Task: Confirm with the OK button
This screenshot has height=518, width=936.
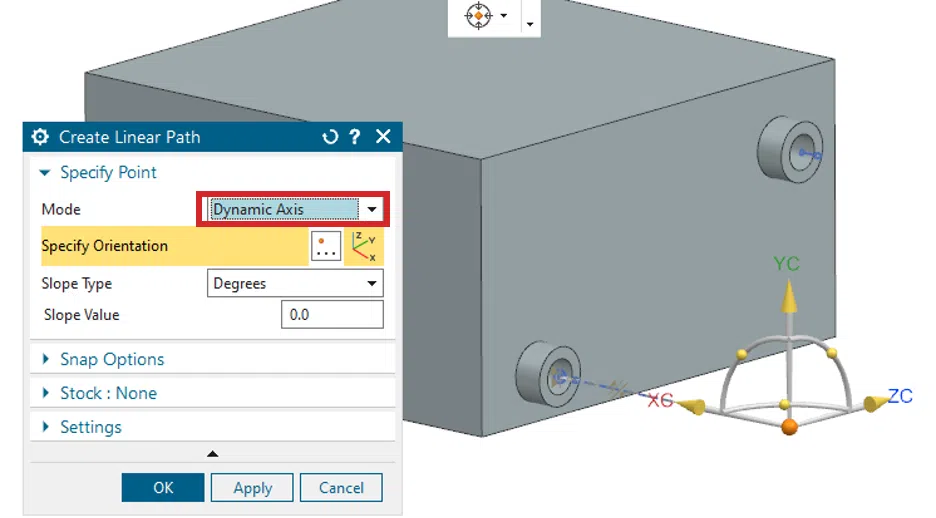Action: click(163, 488)
